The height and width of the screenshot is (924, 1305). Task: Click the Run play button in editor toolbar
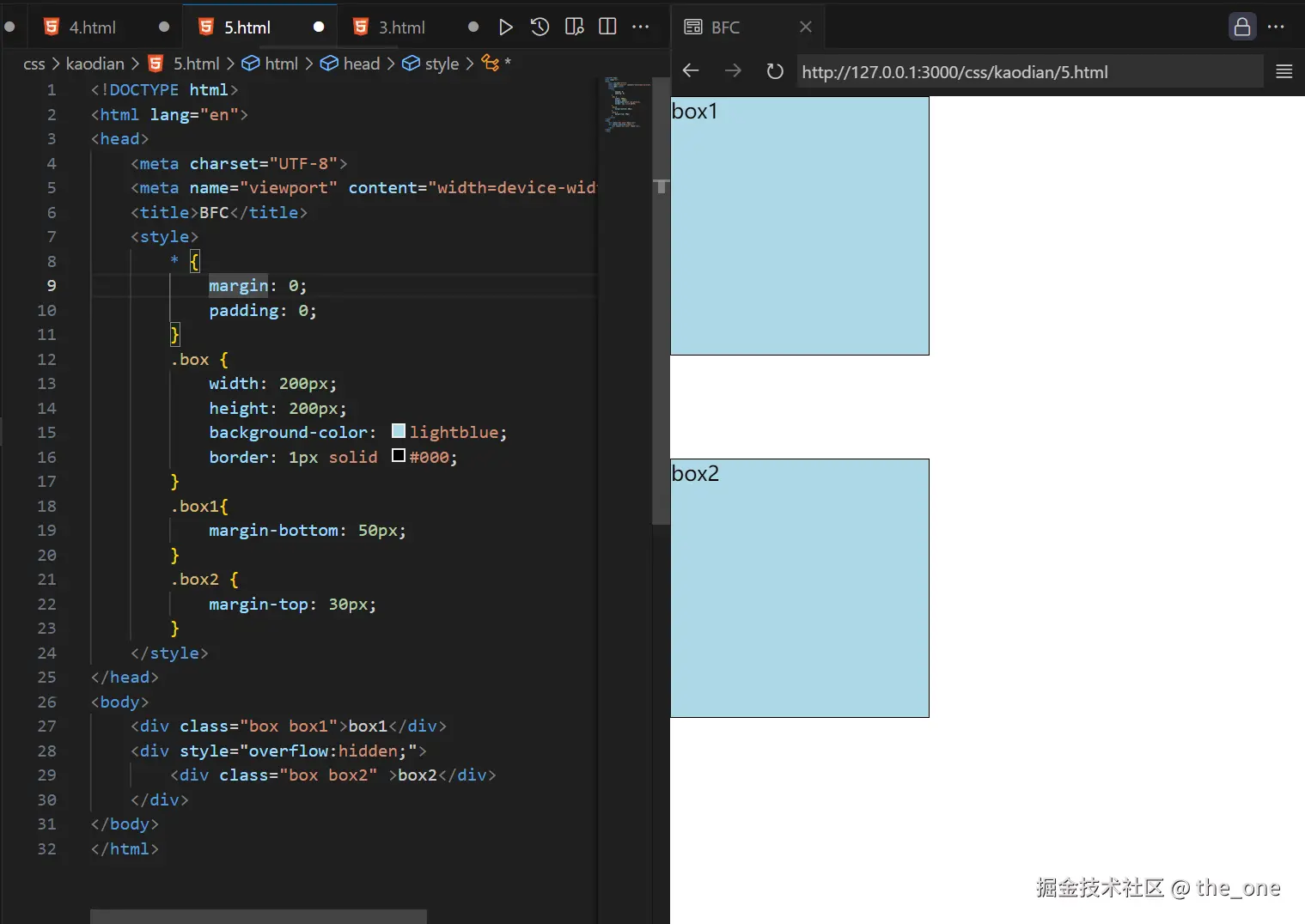[506, 27]
